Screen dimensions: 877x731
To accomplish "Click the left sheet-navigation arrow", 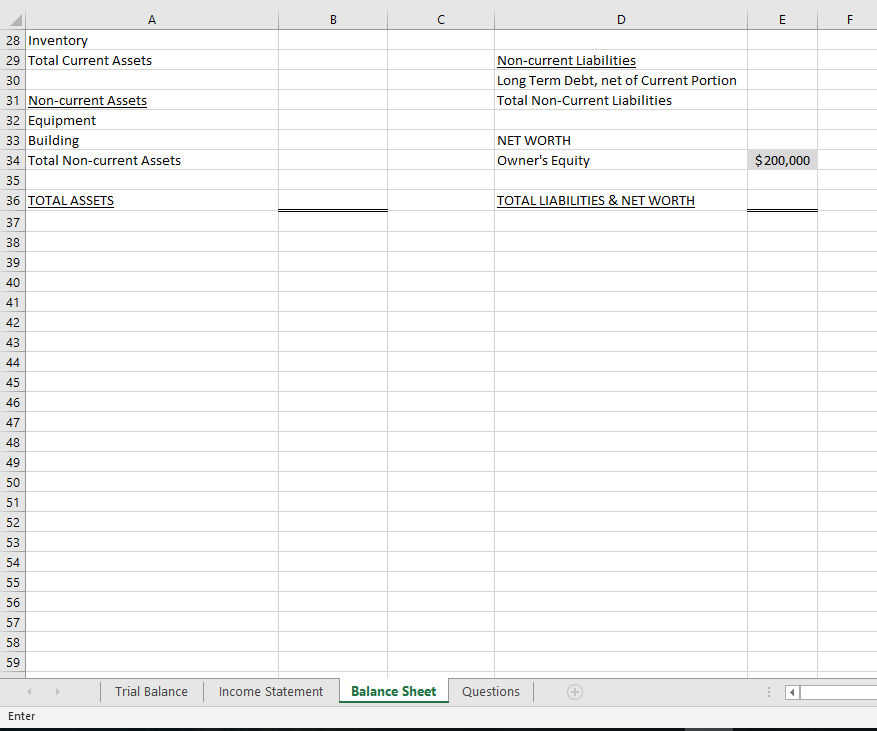I will (x=29, y=691).
